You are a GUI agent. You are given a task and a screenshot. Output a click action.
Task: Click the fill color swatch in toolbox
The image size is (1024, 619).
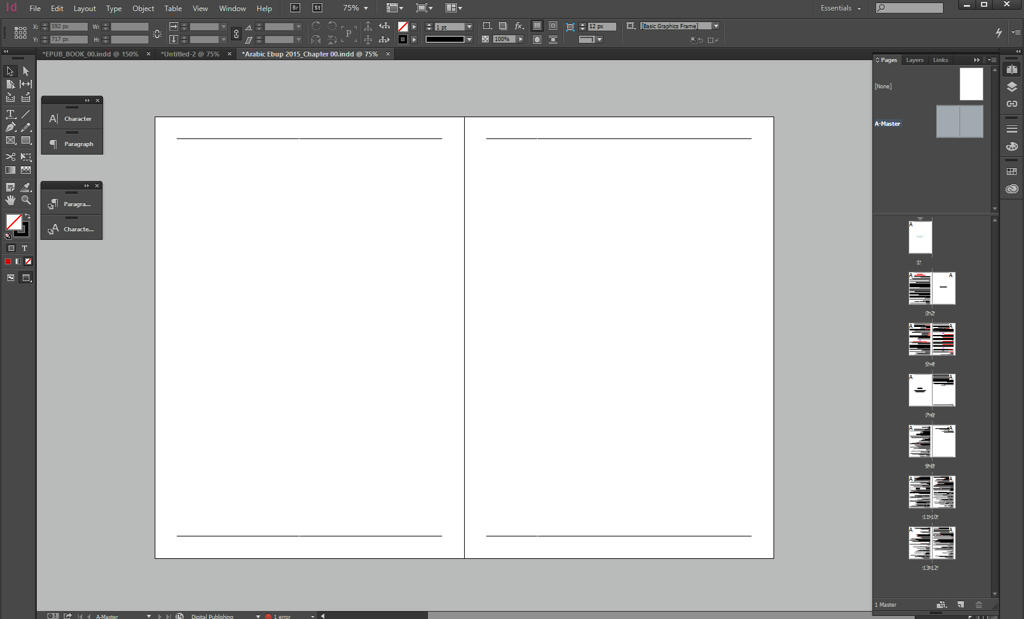13,222
